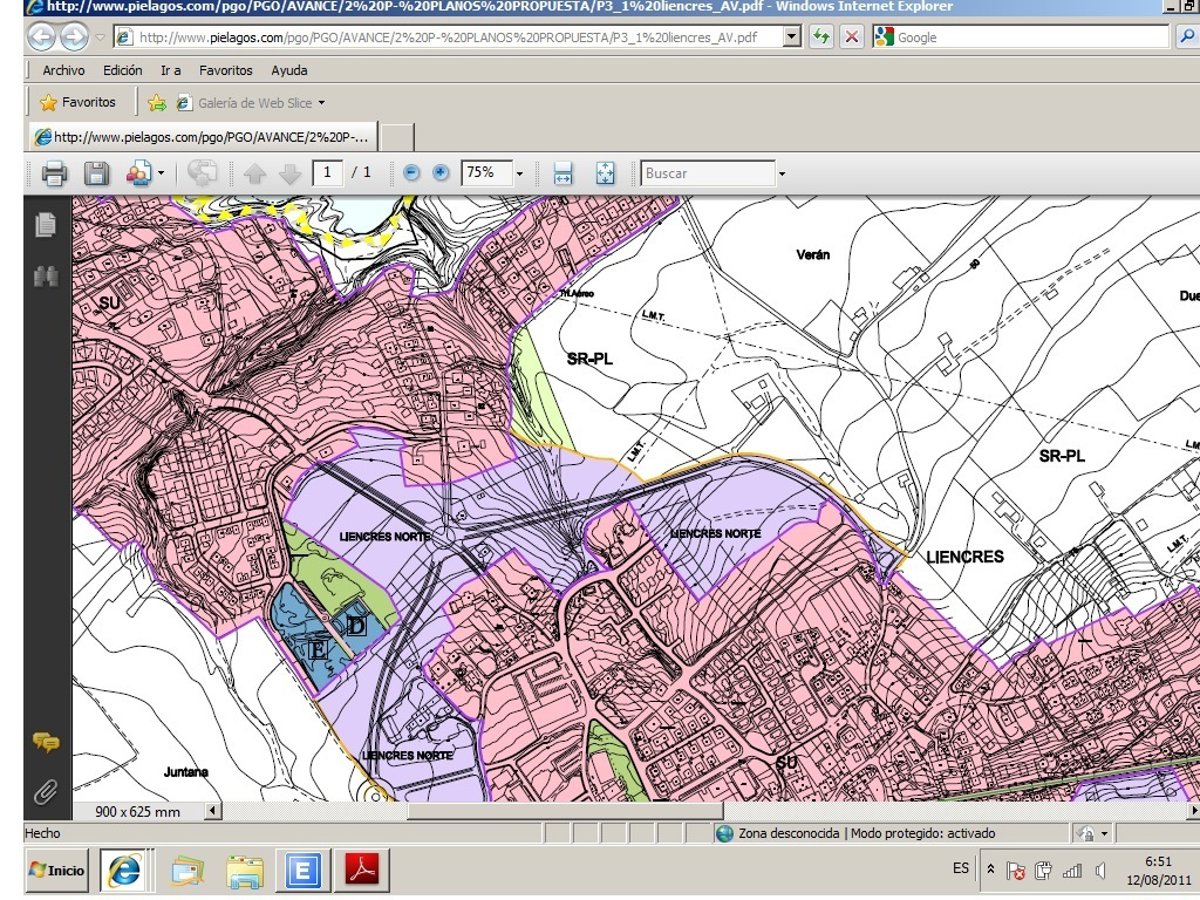The width and height of the screenshot is (1200, 900).
Task: Click the zoom out minus button
Action: coord(411,173)
